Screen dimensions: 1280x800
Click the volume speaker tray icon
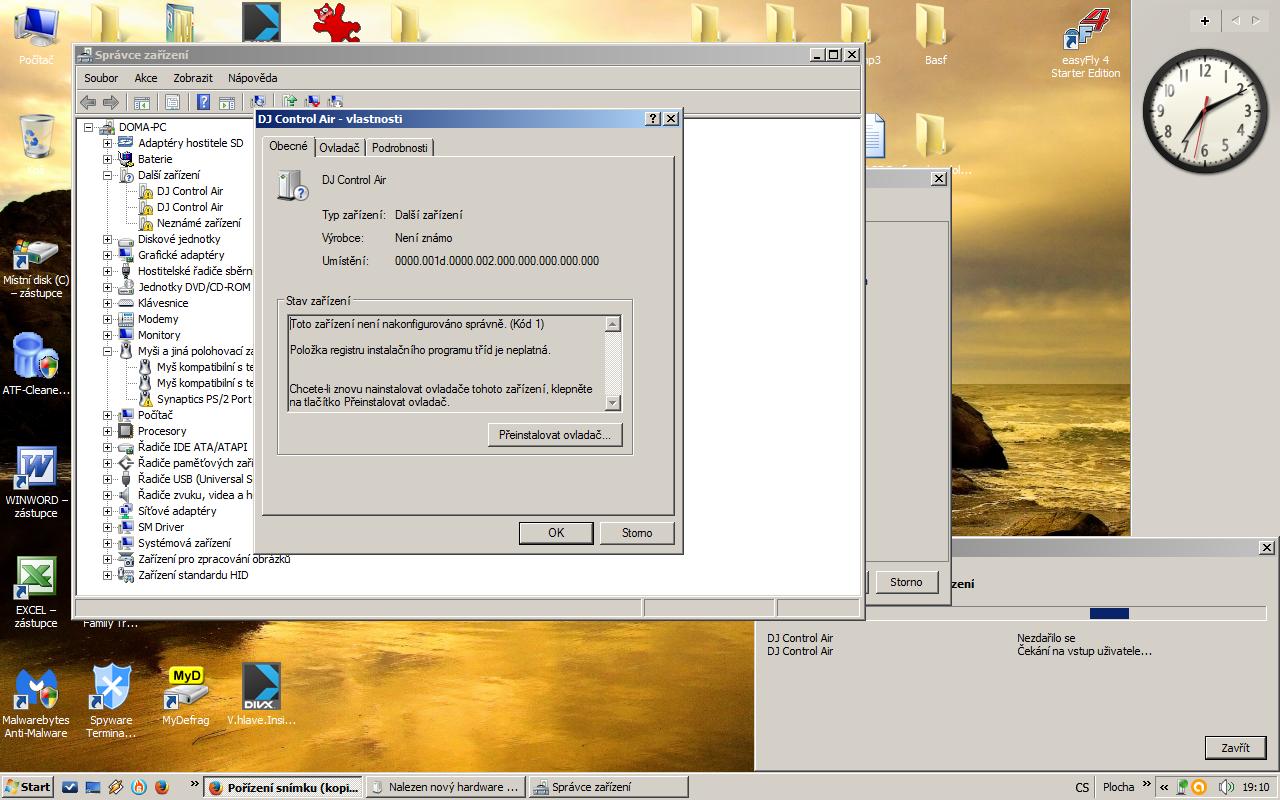(x=1227, y=787)
